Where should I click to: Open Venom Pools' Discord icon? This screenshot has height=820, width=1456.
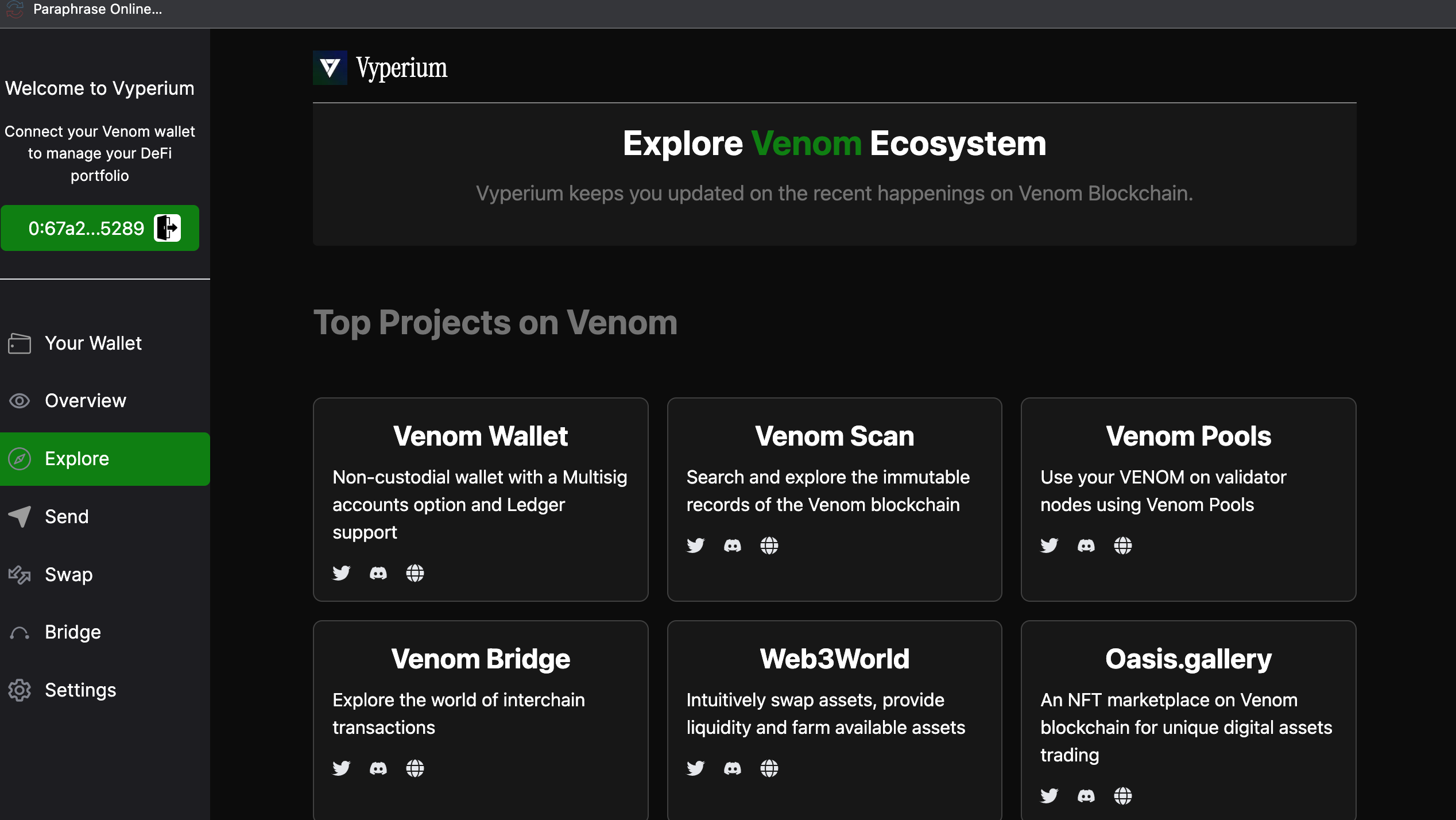(1086, 545)
